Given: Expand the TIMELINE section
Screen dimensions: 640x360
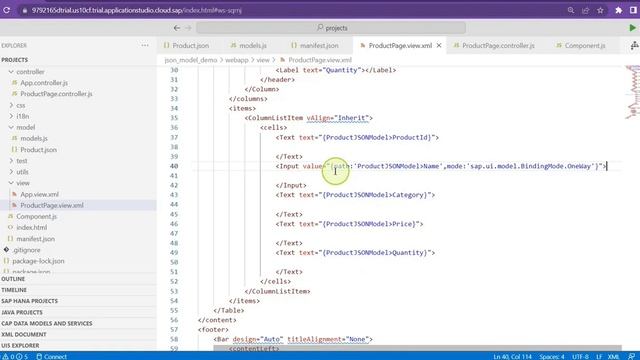Looking at the screenshot, I should 14,290.
